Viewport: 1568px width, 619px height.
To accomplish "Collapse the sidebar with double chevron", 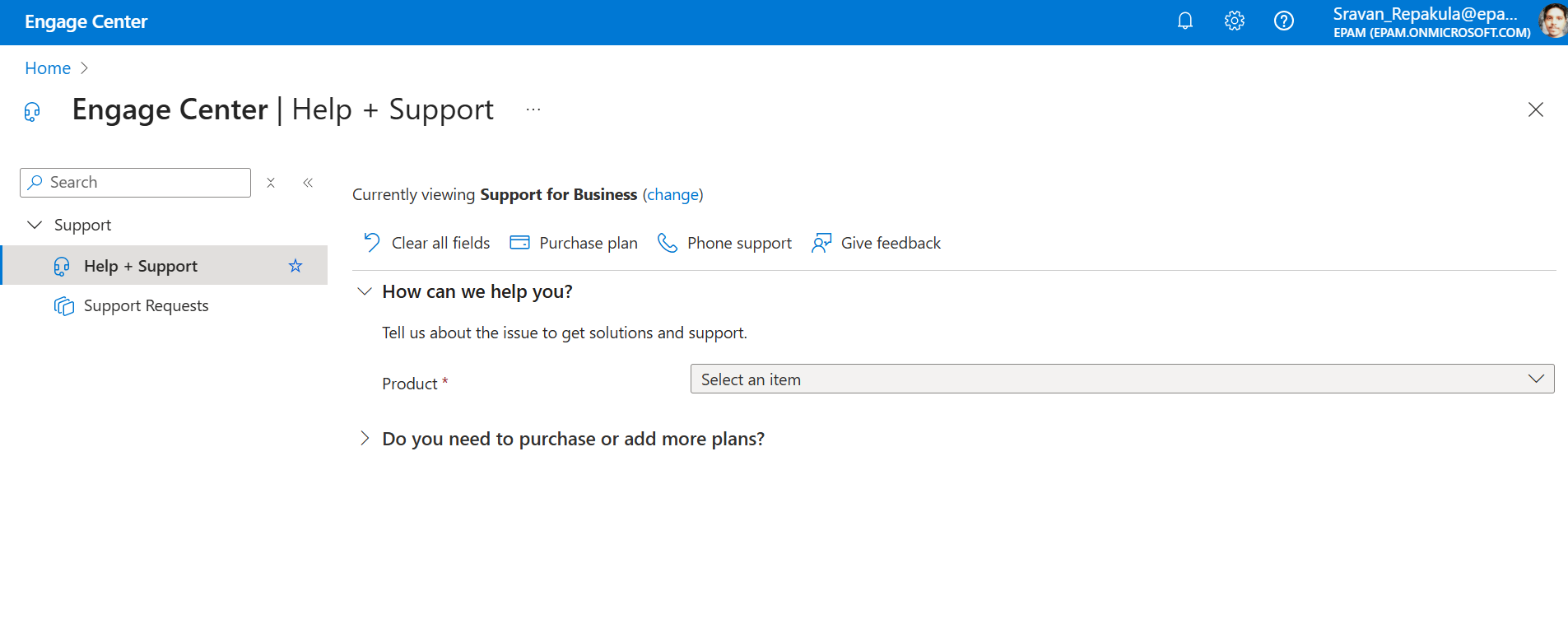I will point(308,183).
